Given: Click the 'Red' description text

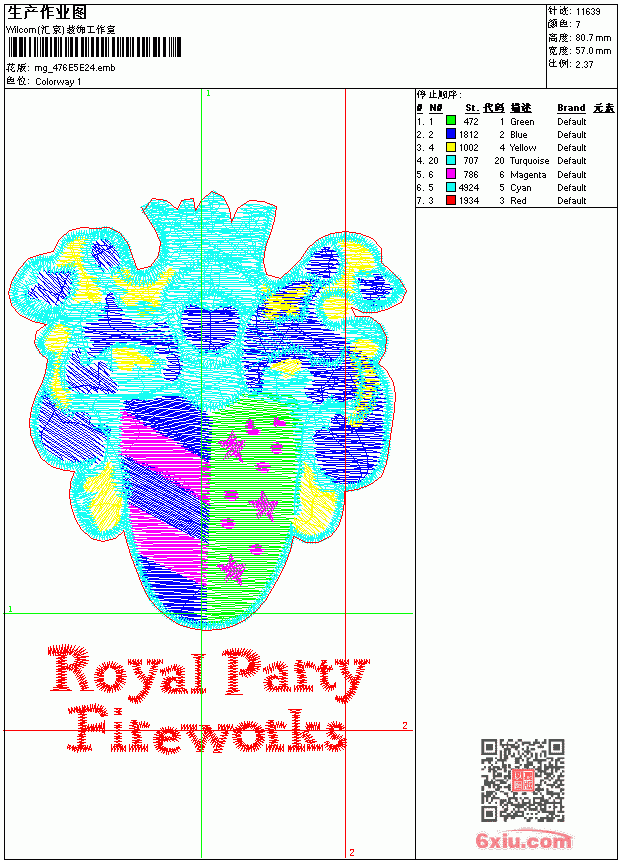Looking at the screenshot, I should pos(518,201).
